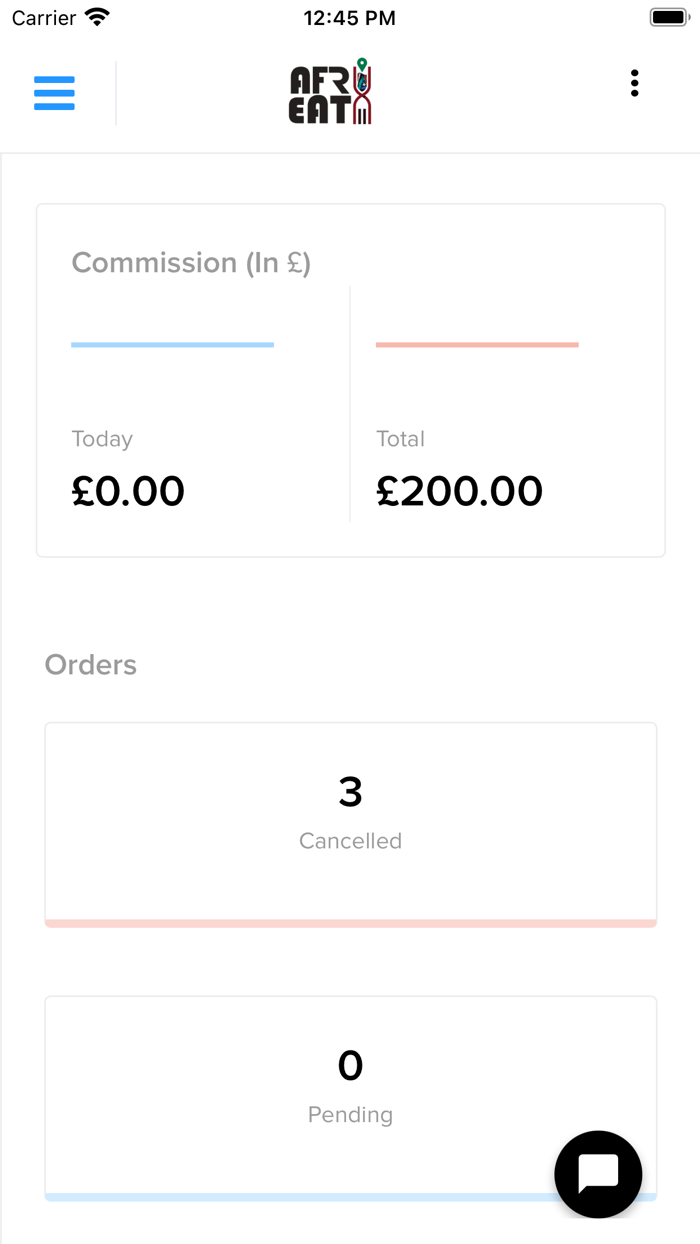Tap the Orders section heading

tap(91, 665)
